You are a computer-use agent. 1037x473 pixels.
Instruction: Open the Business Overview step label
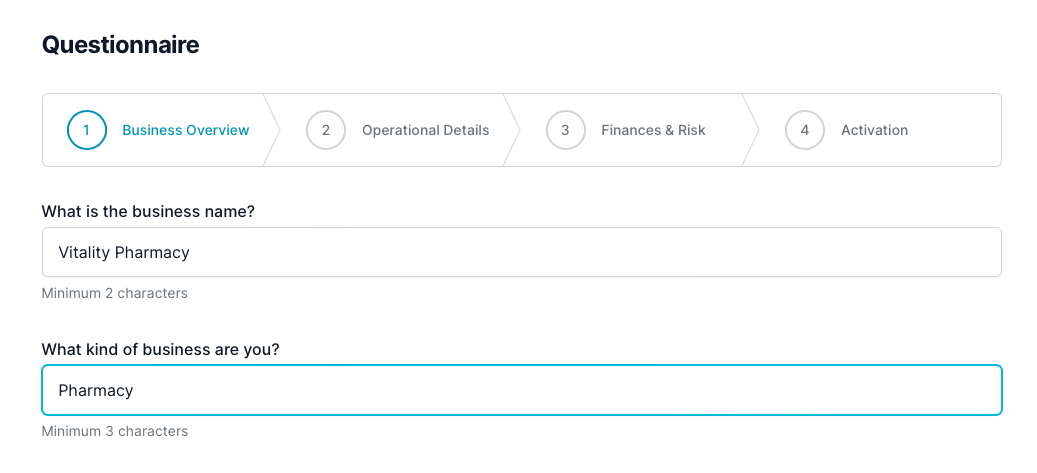tap(186, 130)
